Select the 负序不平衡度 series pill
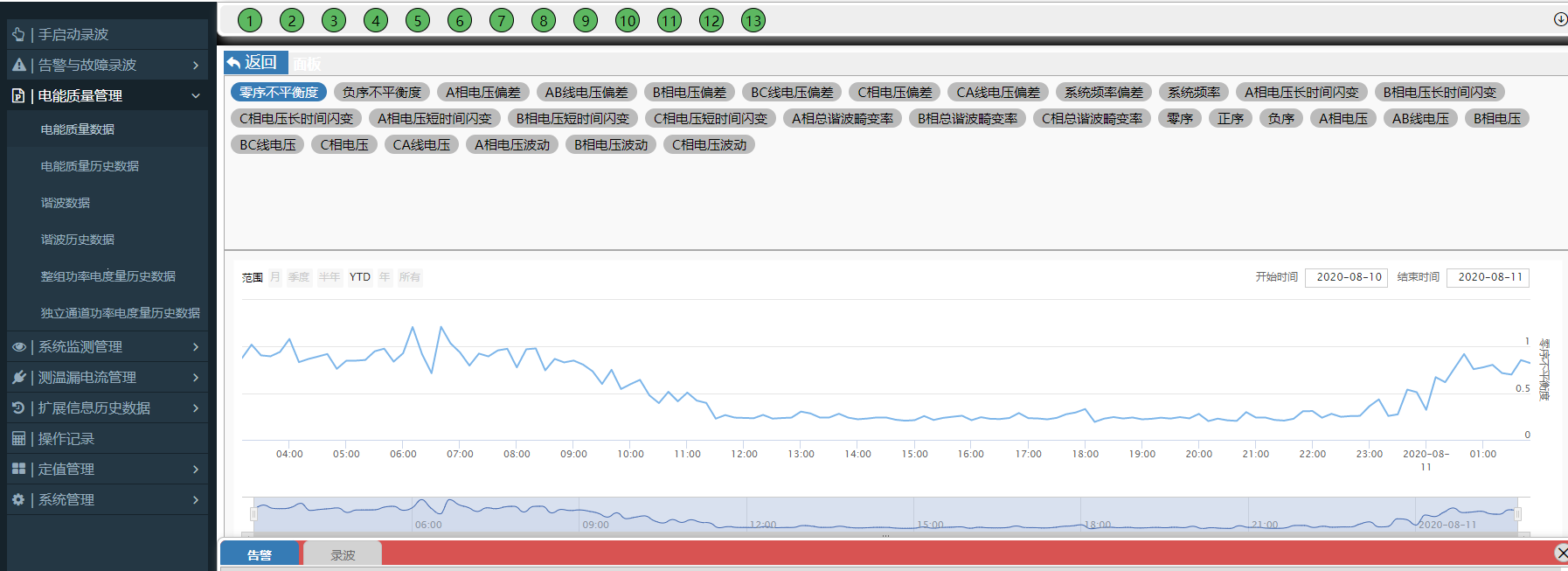Screen dimensions: 1568x571 pyautogui.click(x=382, y=93)
